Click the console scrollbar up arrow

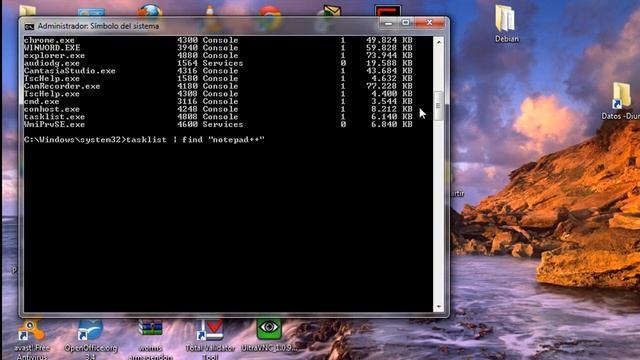(x=439, y=42)
